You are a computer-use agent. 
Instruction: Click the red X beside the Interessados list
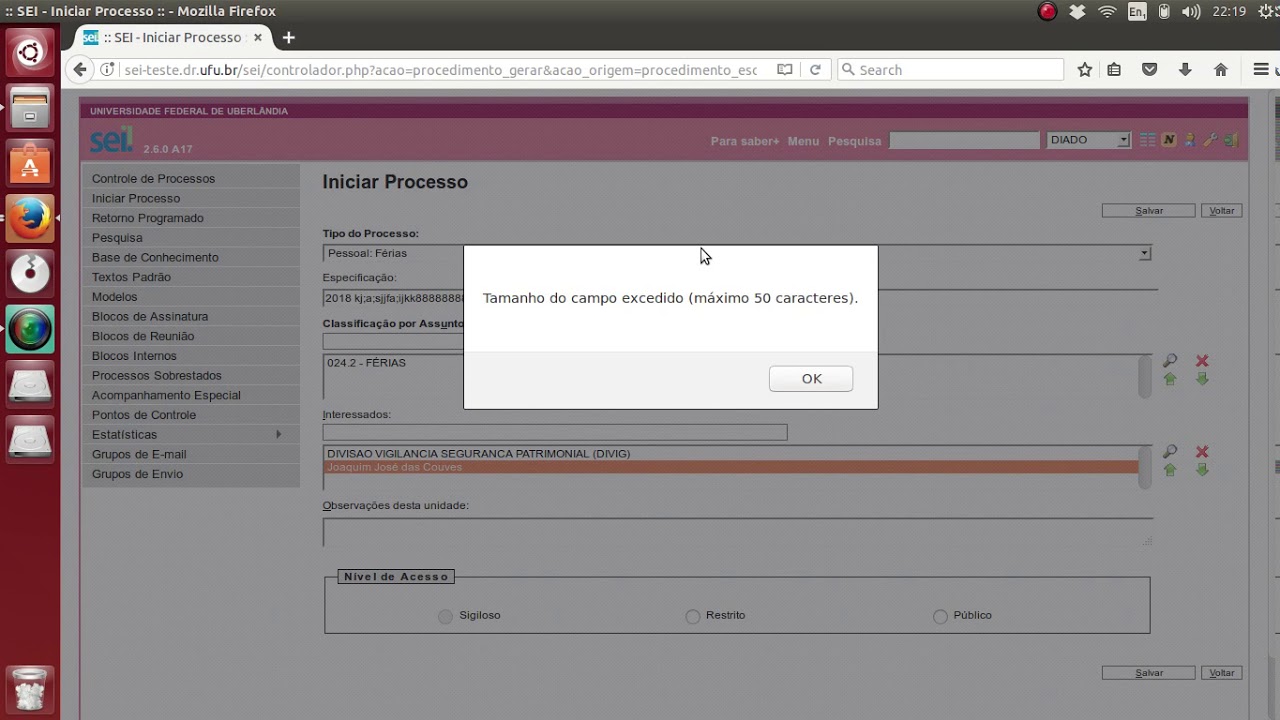[1202, 451]
